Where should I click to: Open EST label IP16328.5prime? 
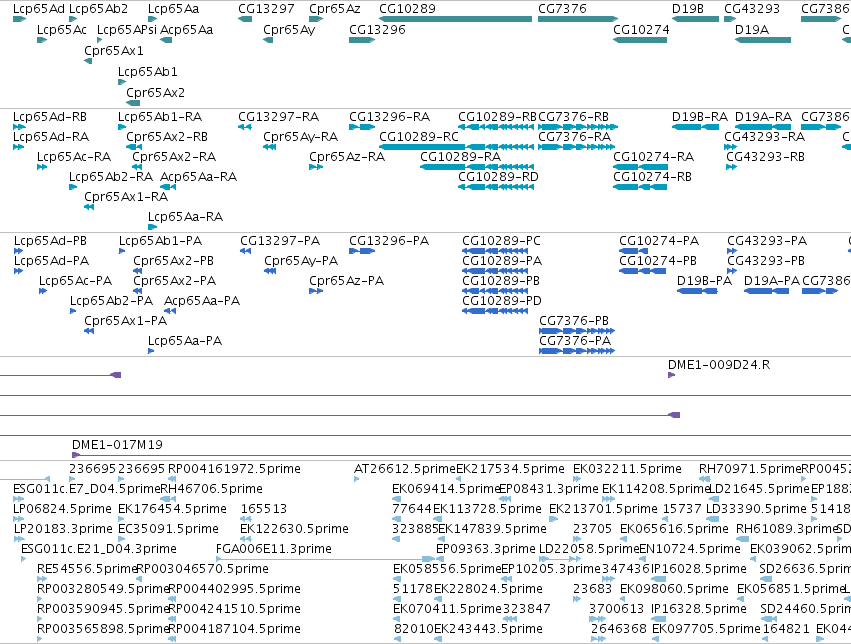(698, 609)
